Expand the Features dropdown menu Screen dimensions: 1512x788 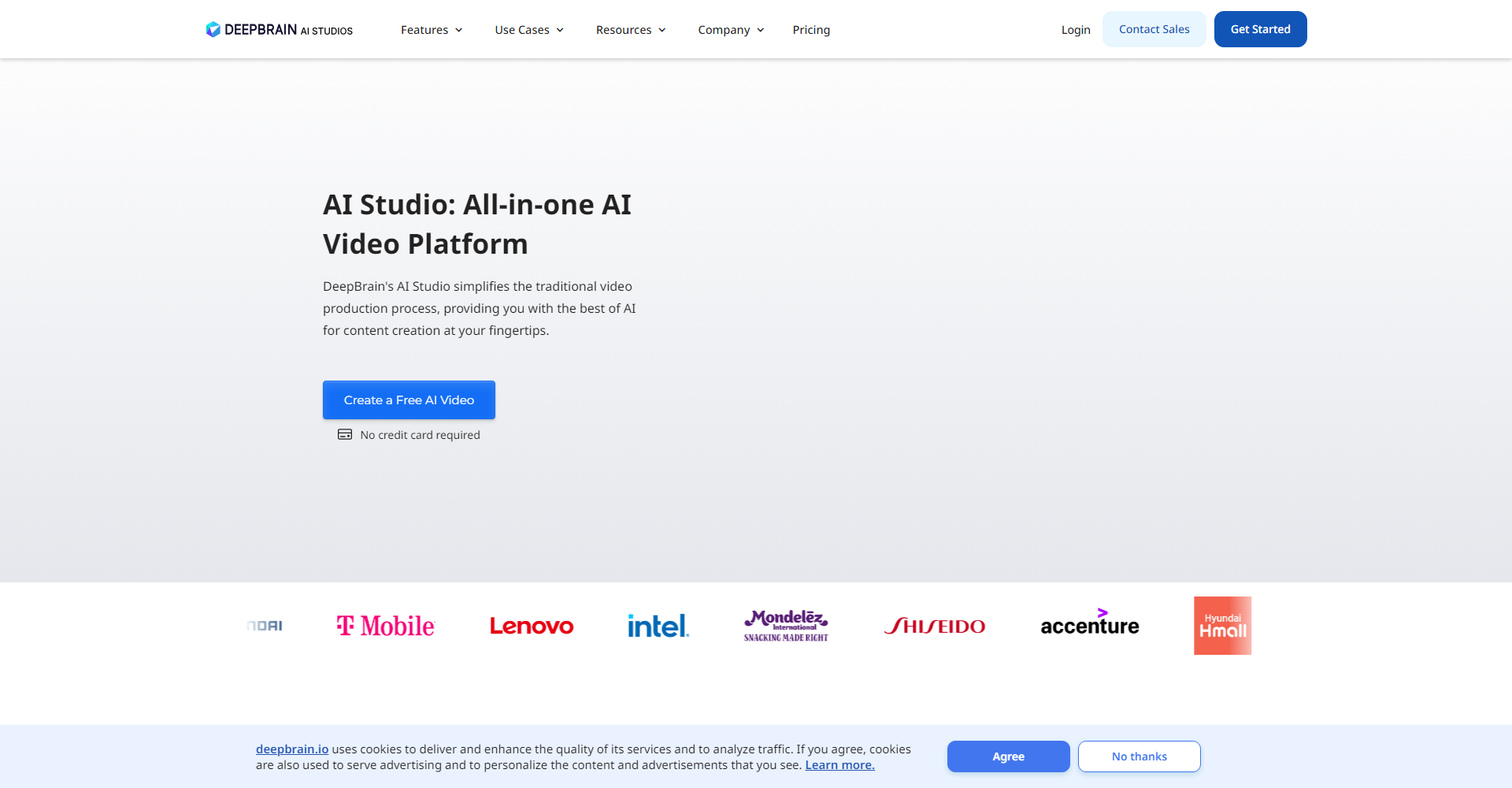pos(431,29)
